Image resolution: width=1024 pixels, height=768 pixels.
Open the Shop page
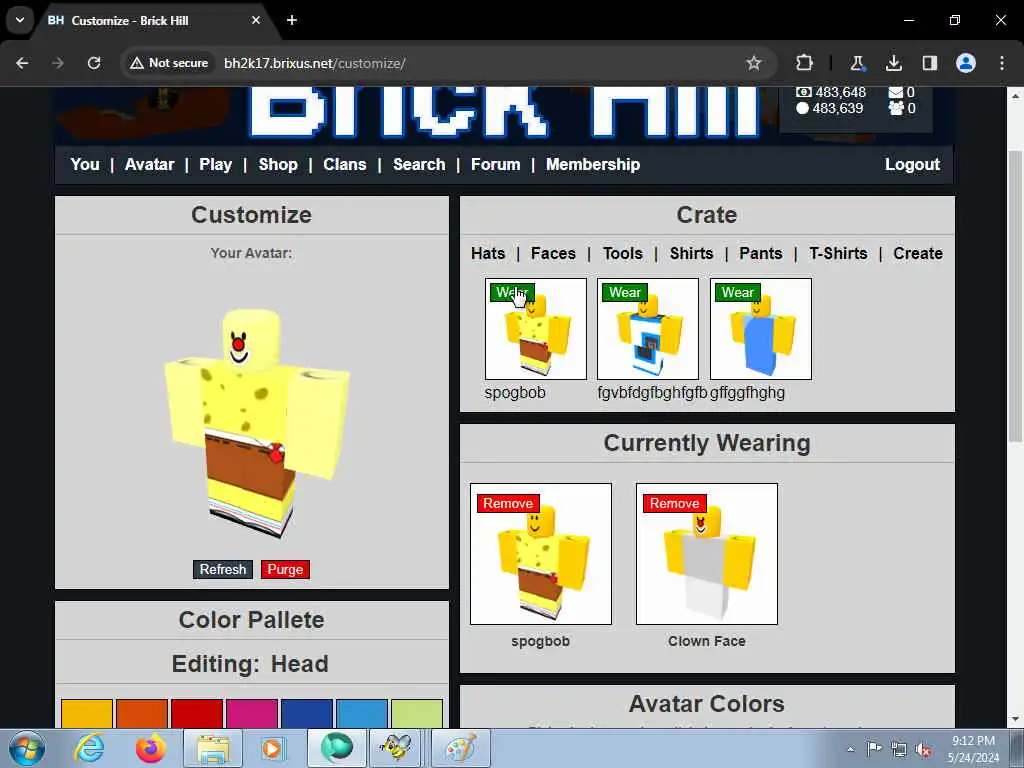coord(278,165)
